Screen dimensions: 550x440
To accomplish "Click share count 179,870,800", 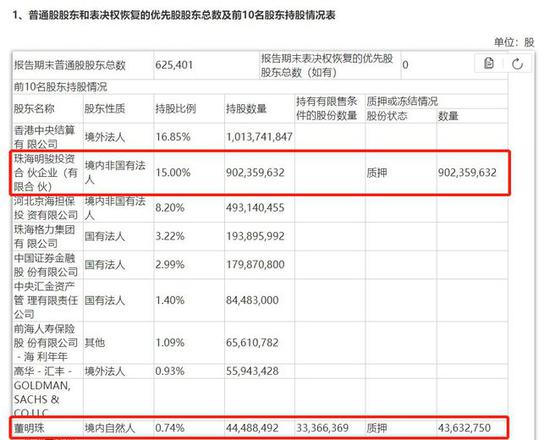I will 255,265.
